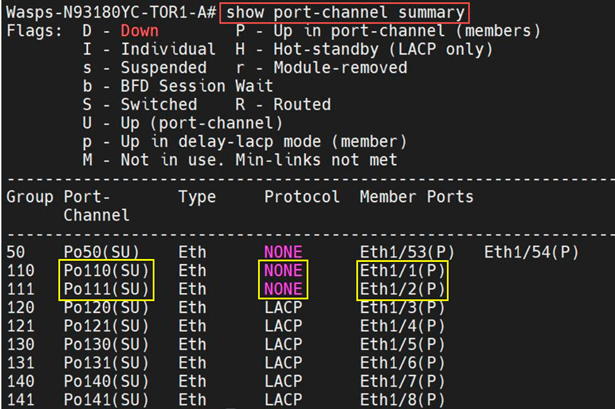Click the "show port-channel summary" command text

(x=345, y=13)
